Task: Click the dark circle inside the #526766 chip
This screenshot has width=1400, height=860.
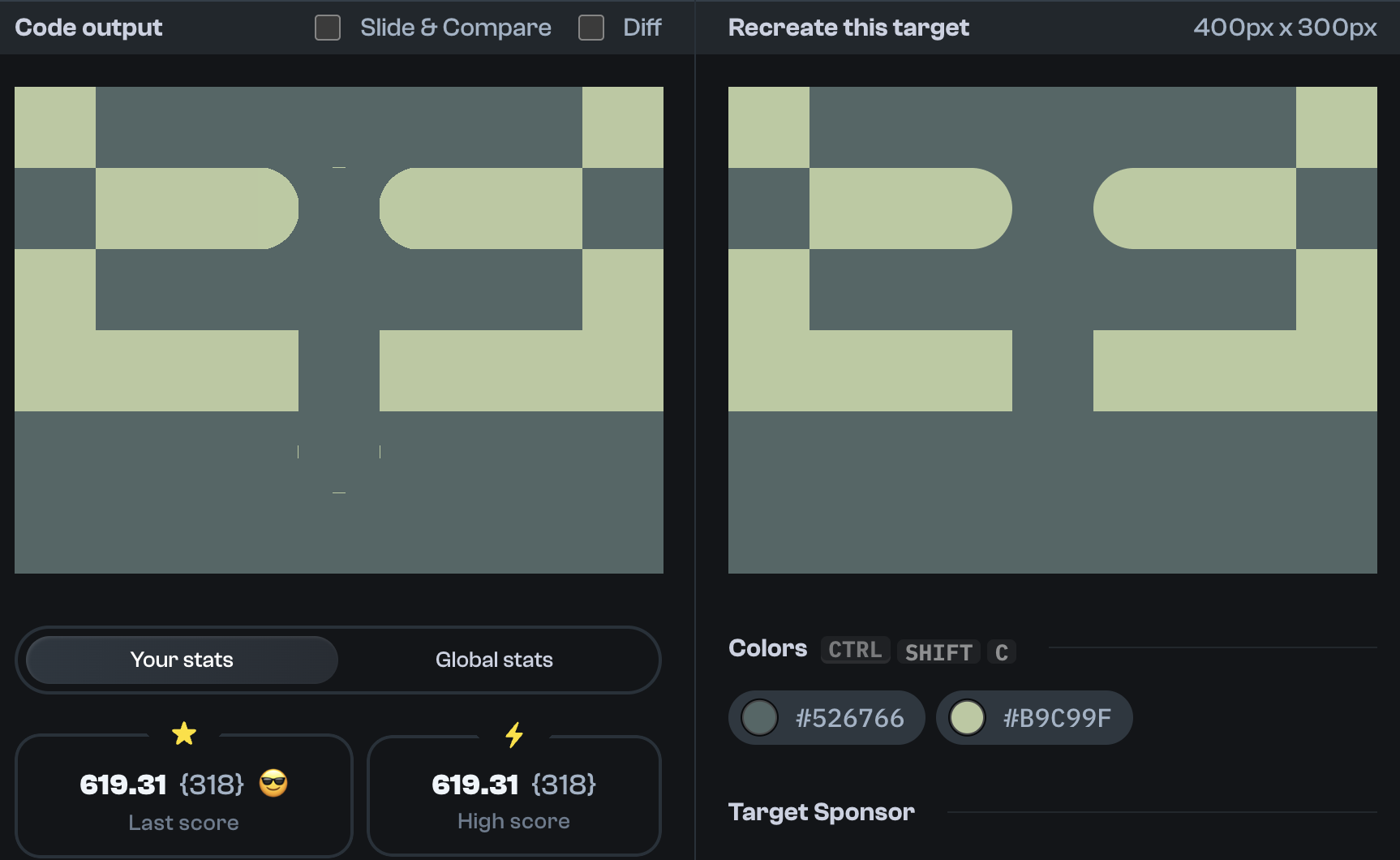Action: pos(759,717)
